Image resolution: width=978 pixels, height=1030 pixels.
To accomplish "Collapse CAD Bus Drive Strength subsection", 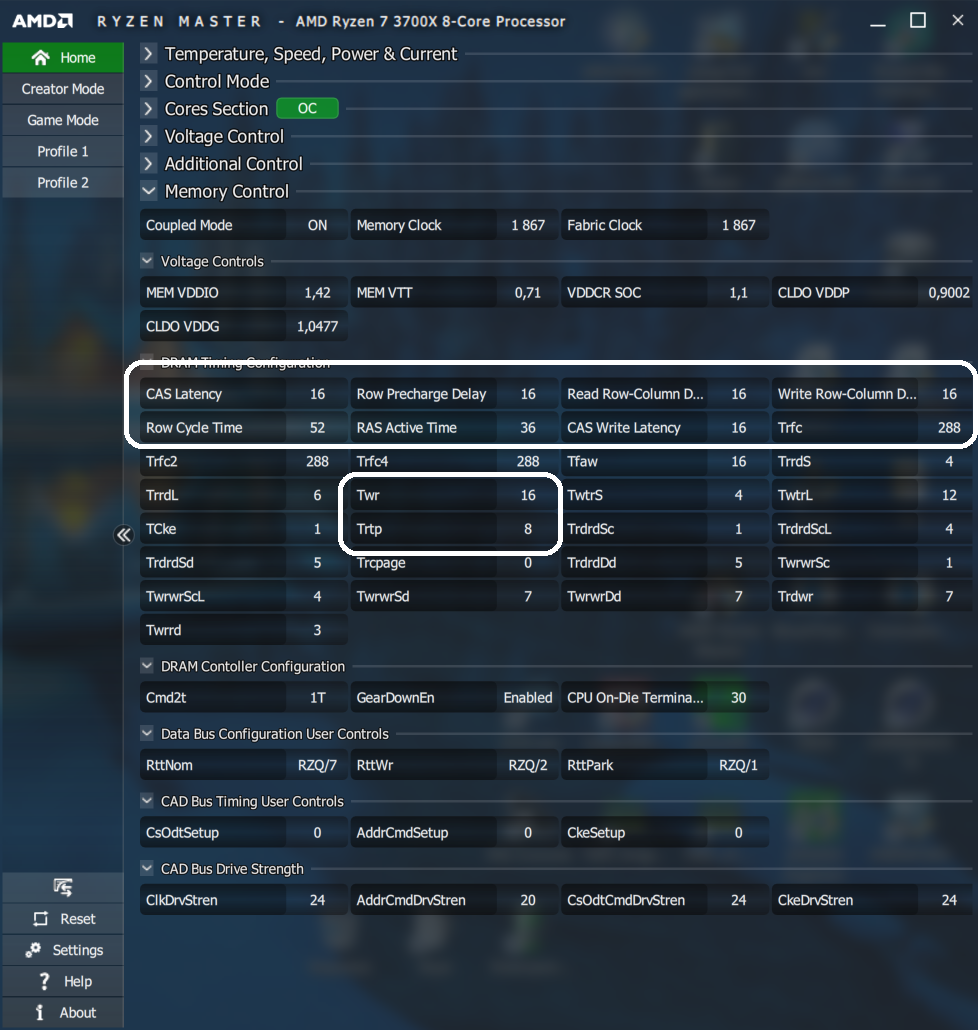I will tap(147, 868).
